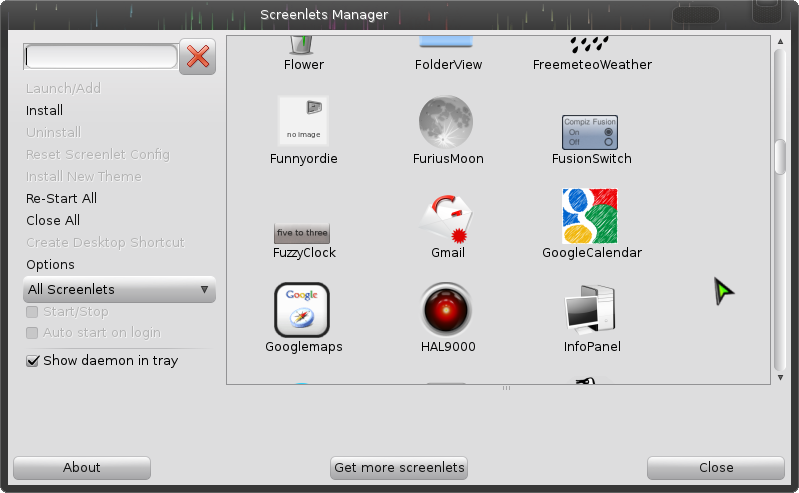
Task: Click the About button
Action: click(x=82, y=468)
